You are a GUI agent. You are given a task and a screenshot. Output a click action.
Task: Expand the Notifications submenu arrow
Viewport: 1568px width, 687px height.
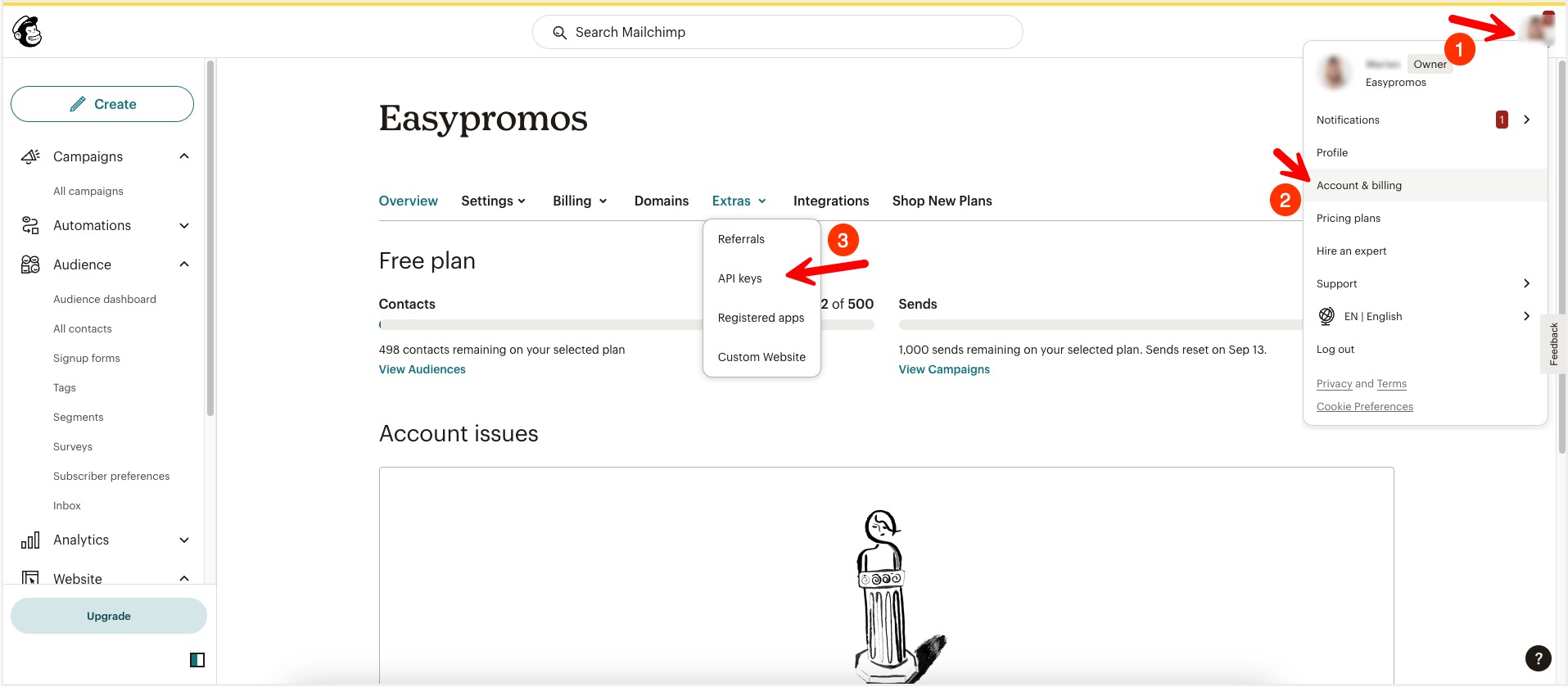(1526, 120)
